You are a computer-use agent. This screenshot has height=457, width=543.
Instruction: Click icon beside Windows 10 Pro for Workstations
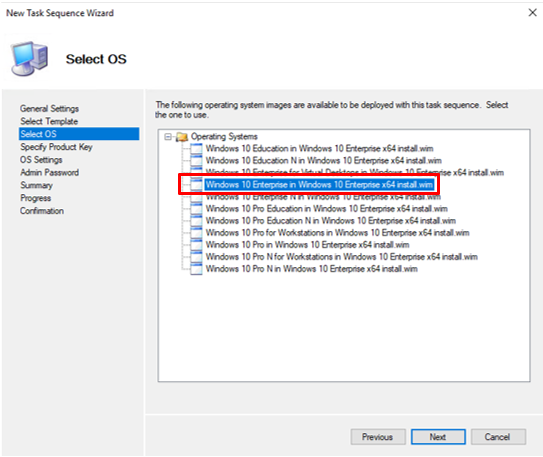(196, 233)
